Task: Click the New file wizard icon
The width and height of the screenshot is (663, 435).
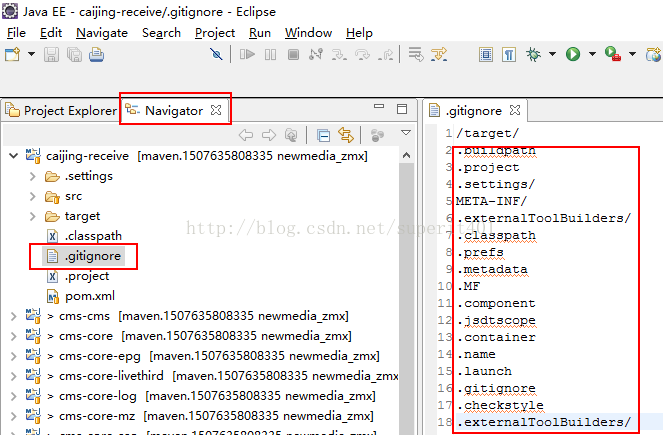Action: [12, 55]
